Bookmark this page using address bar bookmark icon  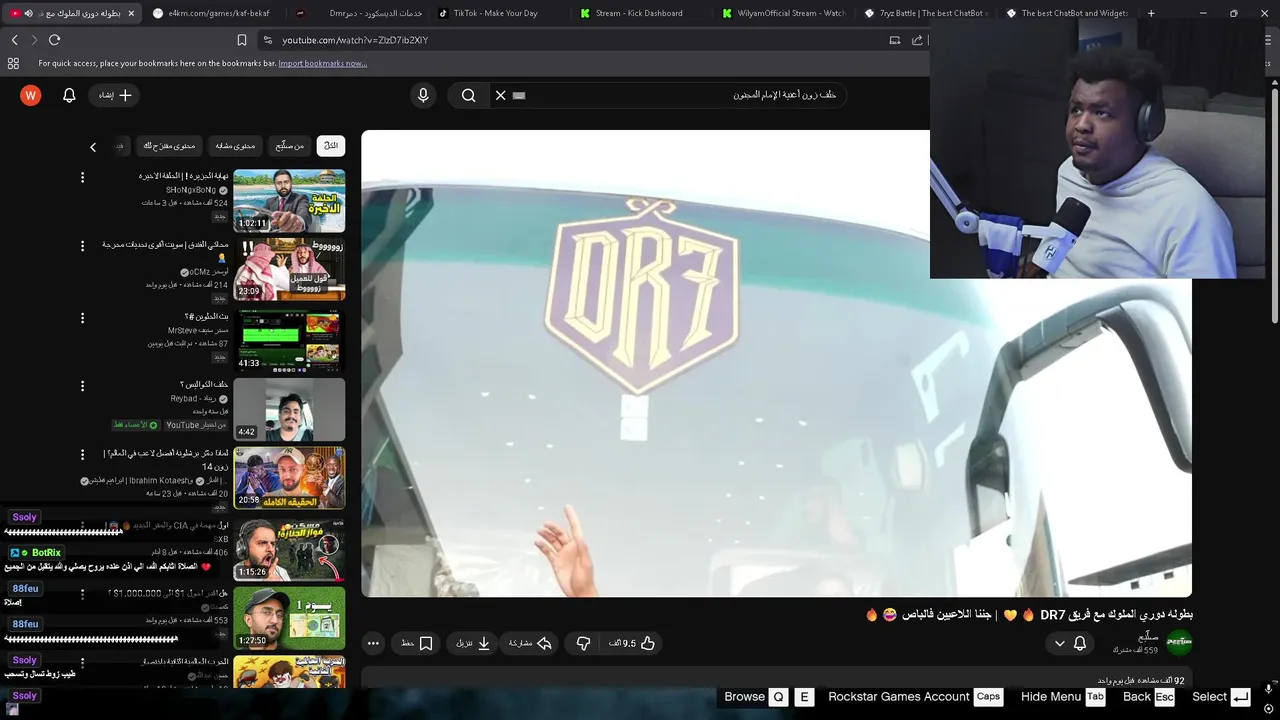pos(242,40)
